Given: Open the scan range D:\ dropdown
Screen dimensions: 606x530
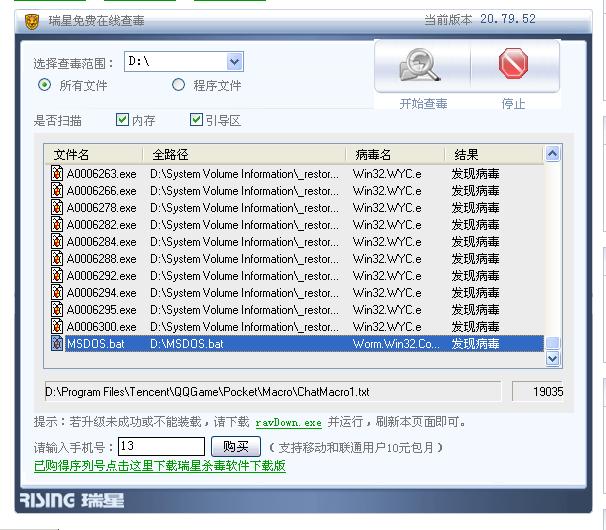Looking at the screenshot, I should click(235, 61).
